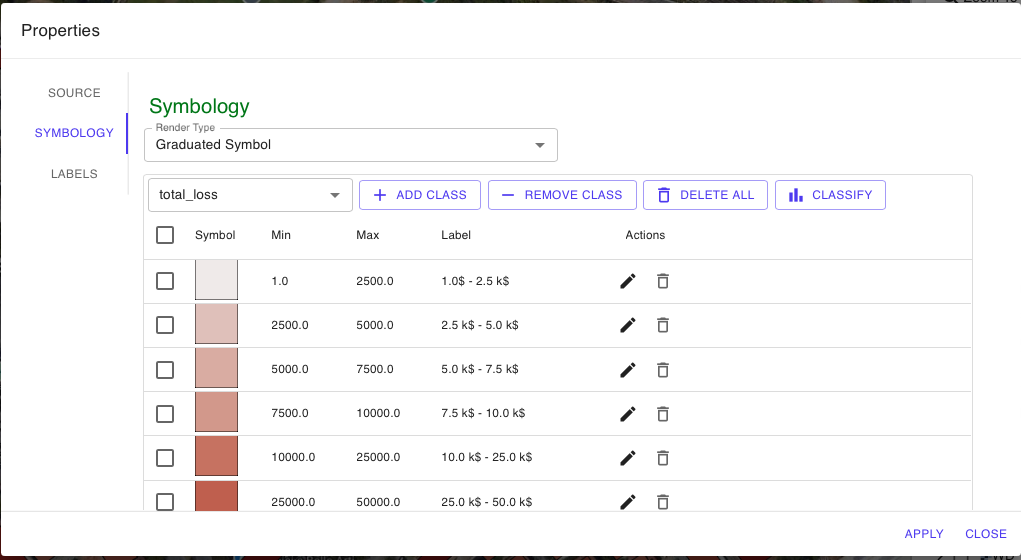The image size is (1021, 560).
Task: Expand the total_loss field dropdown
Action: 250,195
